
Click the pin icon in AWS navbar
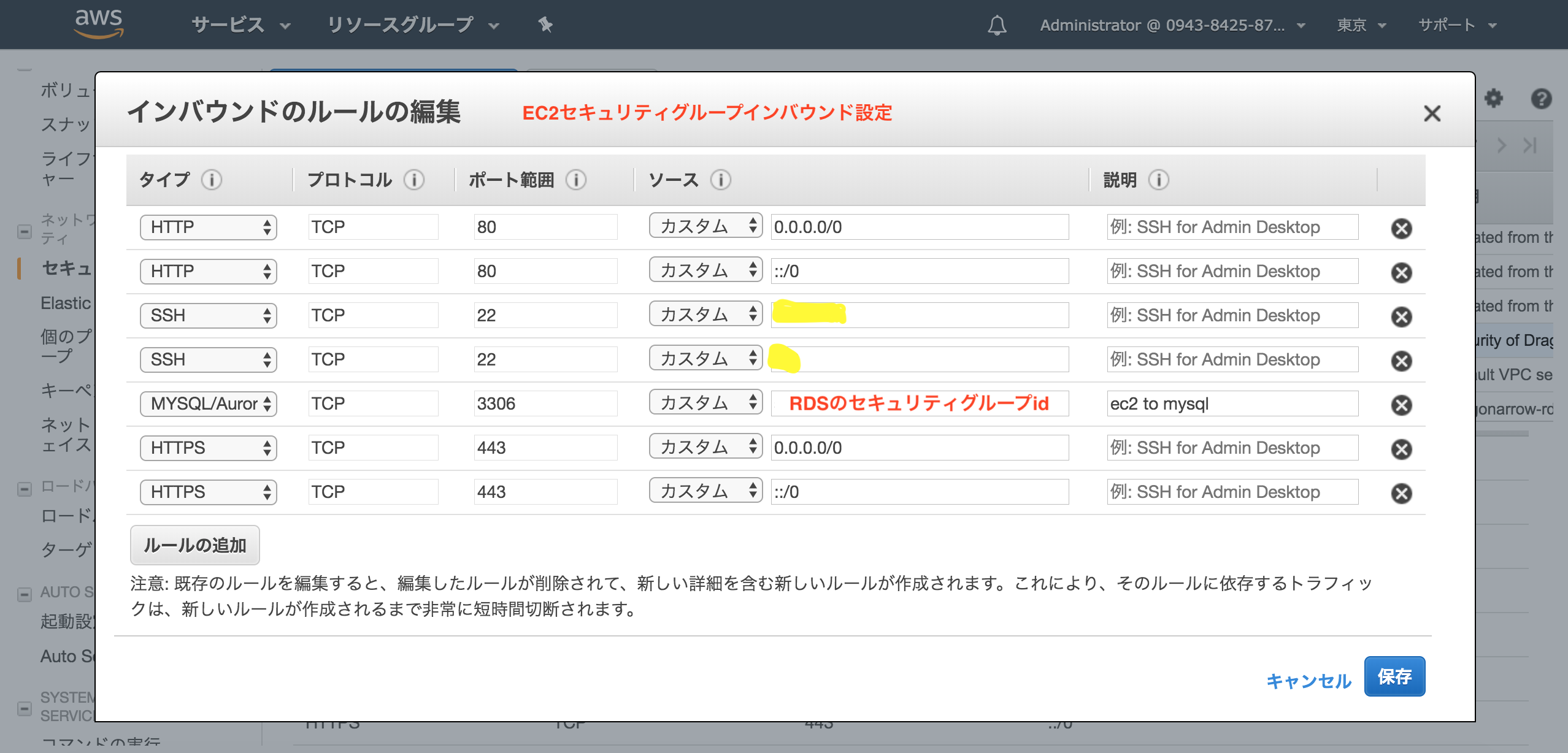click(x=545, y=25)
